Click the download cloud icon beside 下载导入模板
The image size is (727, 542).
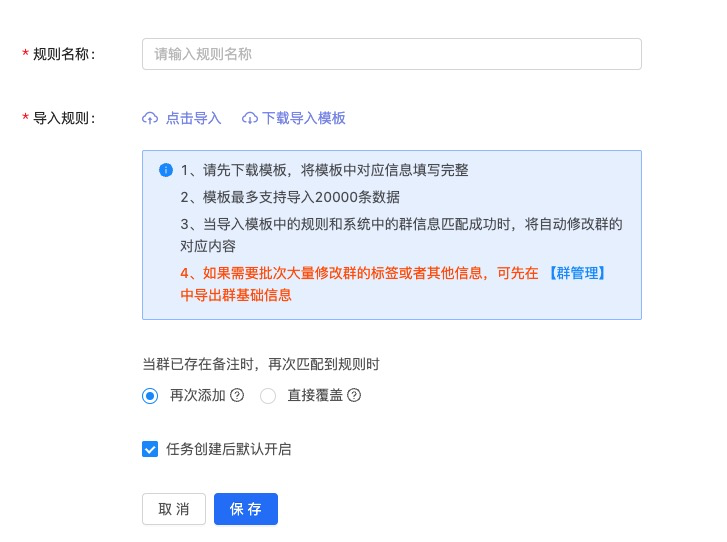coord(250,118)
